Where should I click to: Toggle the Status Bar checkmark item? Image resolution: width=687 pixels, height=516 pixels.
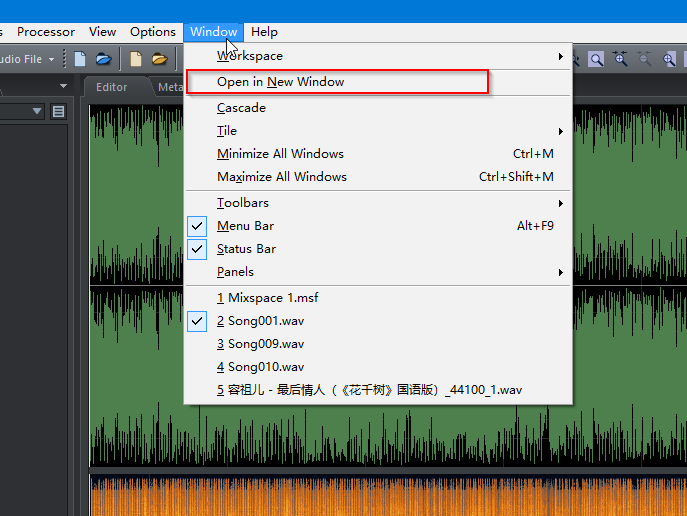click(246, 249)
